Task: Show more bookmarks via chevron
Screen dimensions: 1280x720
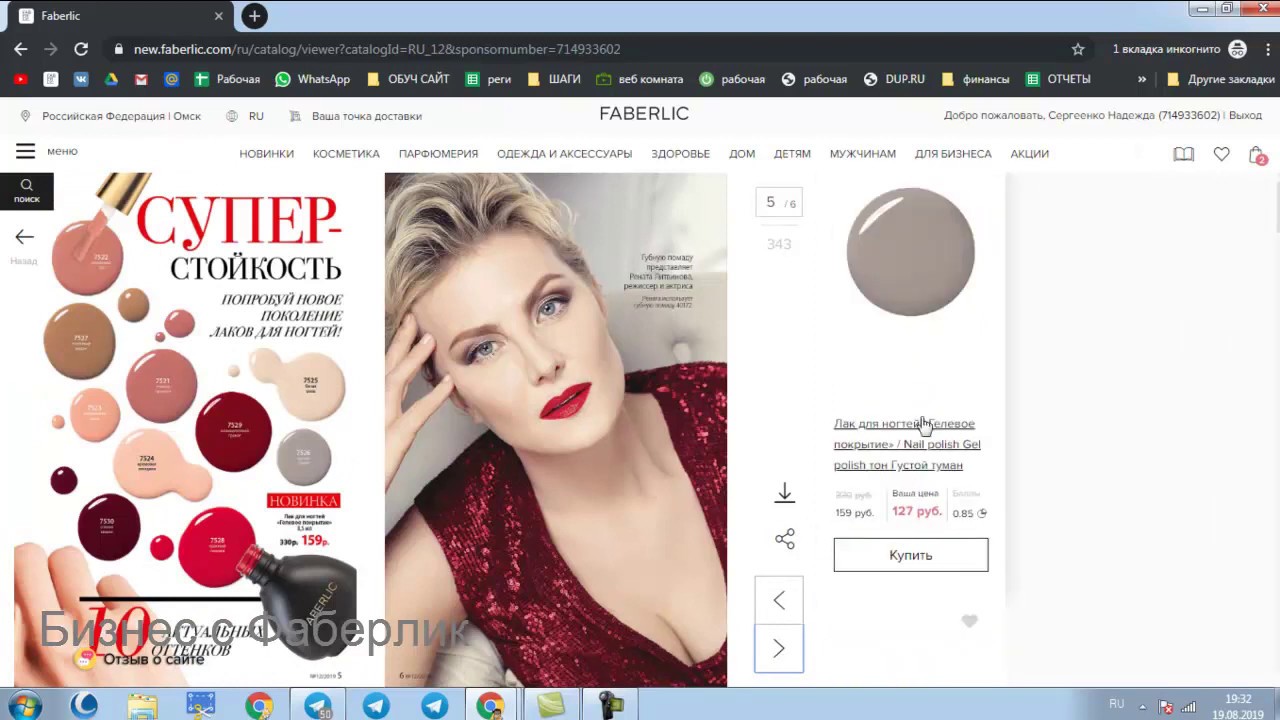Action: pyautogui.click(x=1142, y=79)
